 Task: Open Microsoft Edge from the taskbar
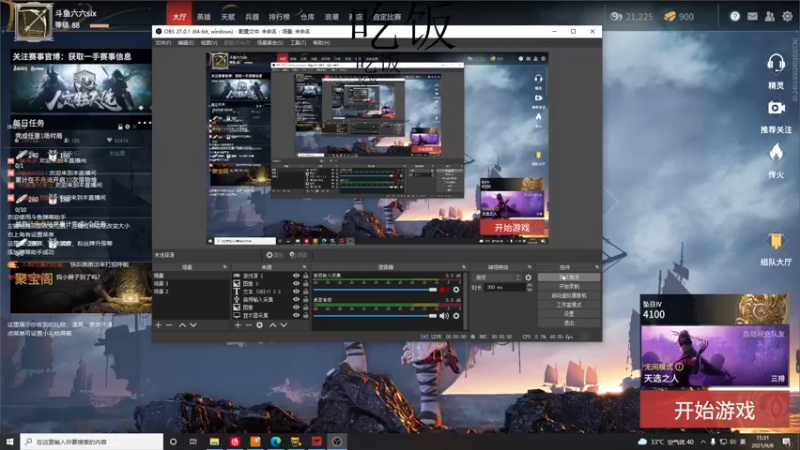[x=276, y=441]
